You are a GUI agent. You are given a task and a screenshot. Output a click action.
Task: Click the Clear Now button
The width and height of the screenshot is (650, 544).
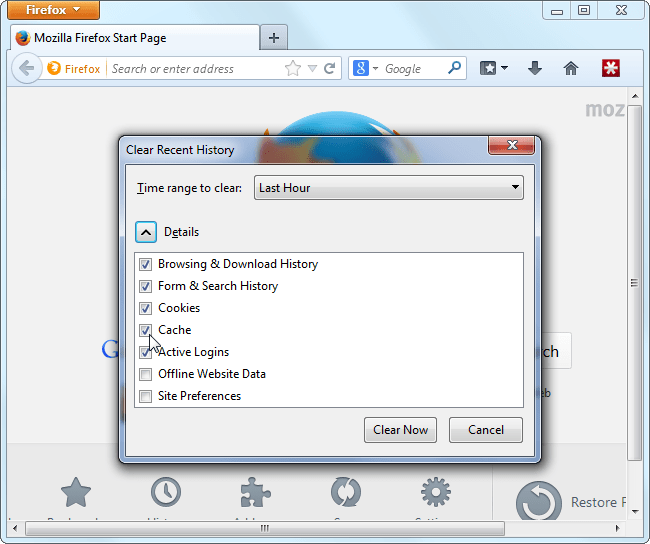(x=400, y=430)
